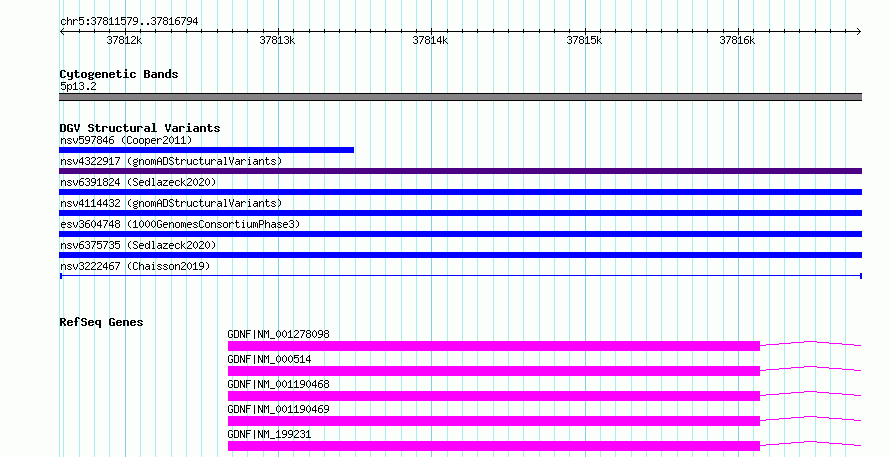The width and height of the screenshot is (890, 457).
Task: Open the DGV Structural Variants track title
Action: point(140,128)
